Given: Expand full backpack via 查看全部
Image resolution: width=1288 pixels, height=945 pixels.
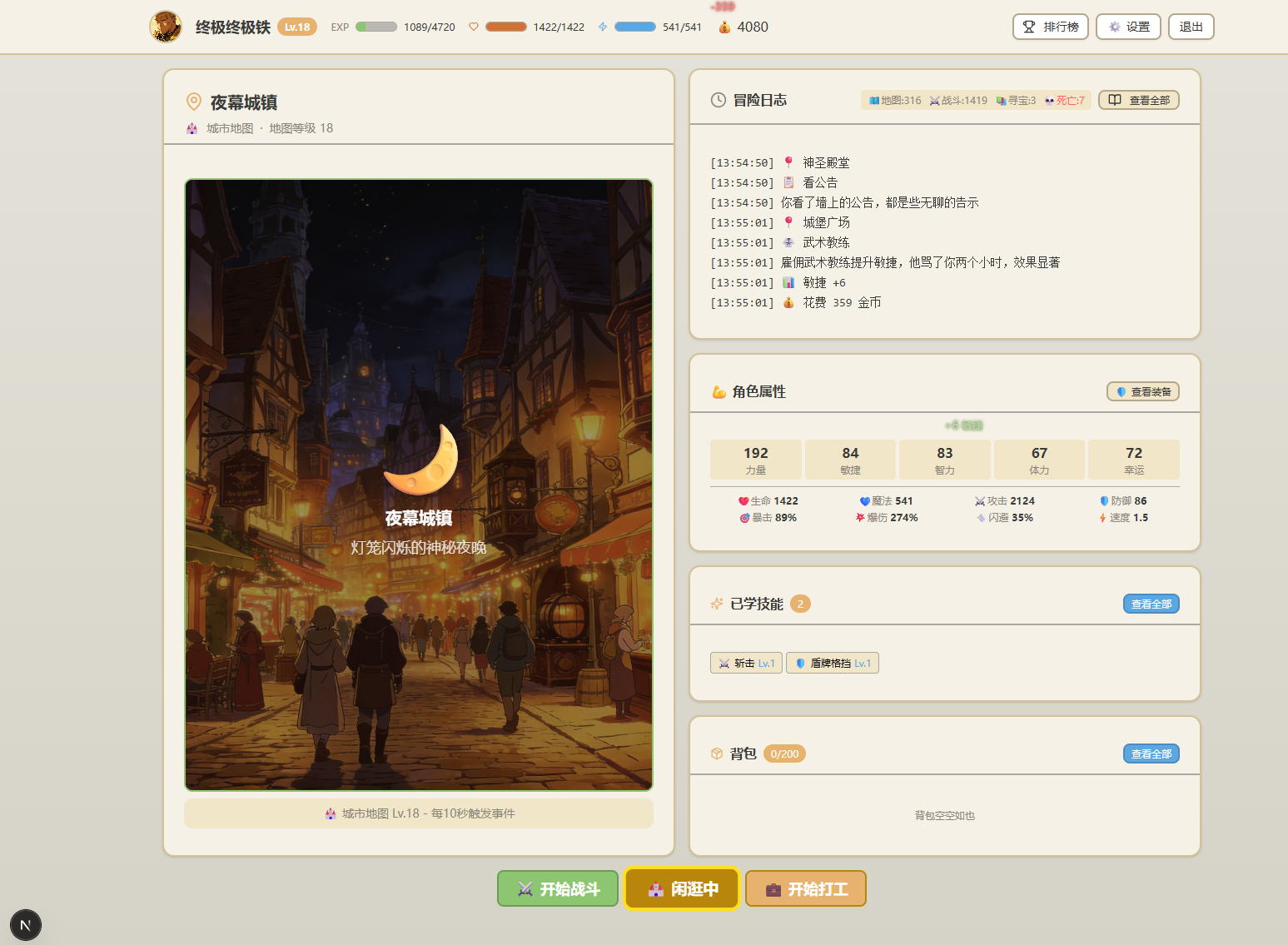Looking at the screenshot, I should tap(1151, 754).
